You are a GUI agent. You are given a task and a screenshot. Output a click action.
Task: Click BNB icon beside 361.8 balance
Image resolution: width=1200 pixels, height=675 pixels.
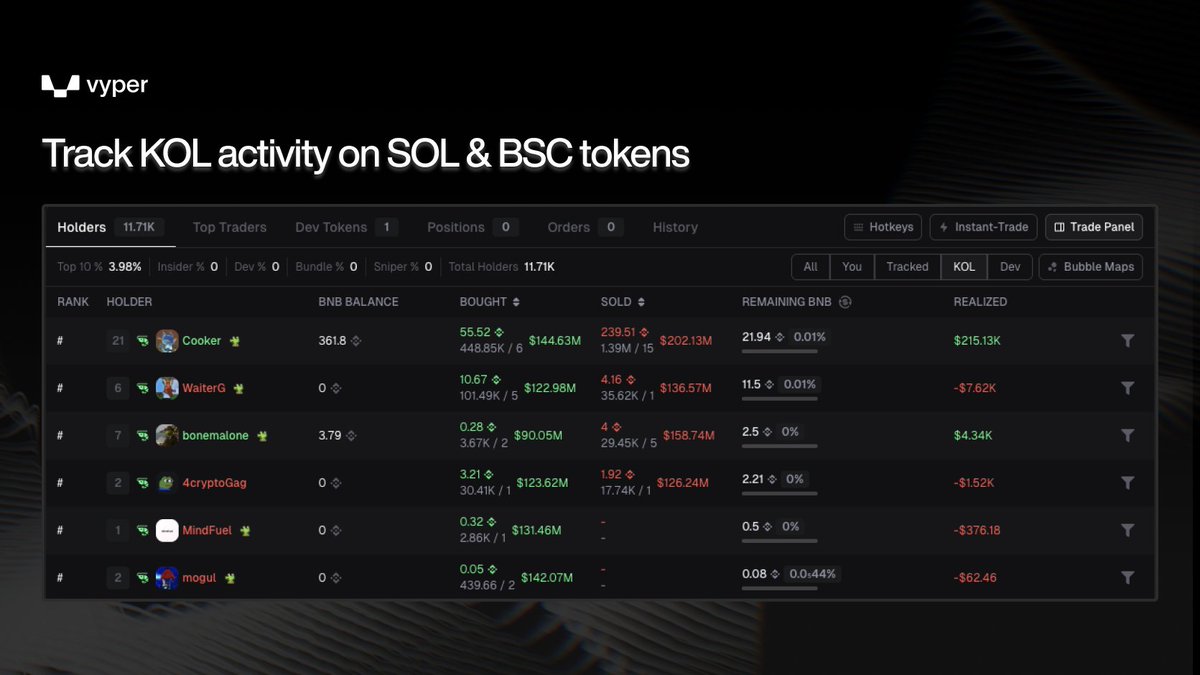(x=356, y=341)
